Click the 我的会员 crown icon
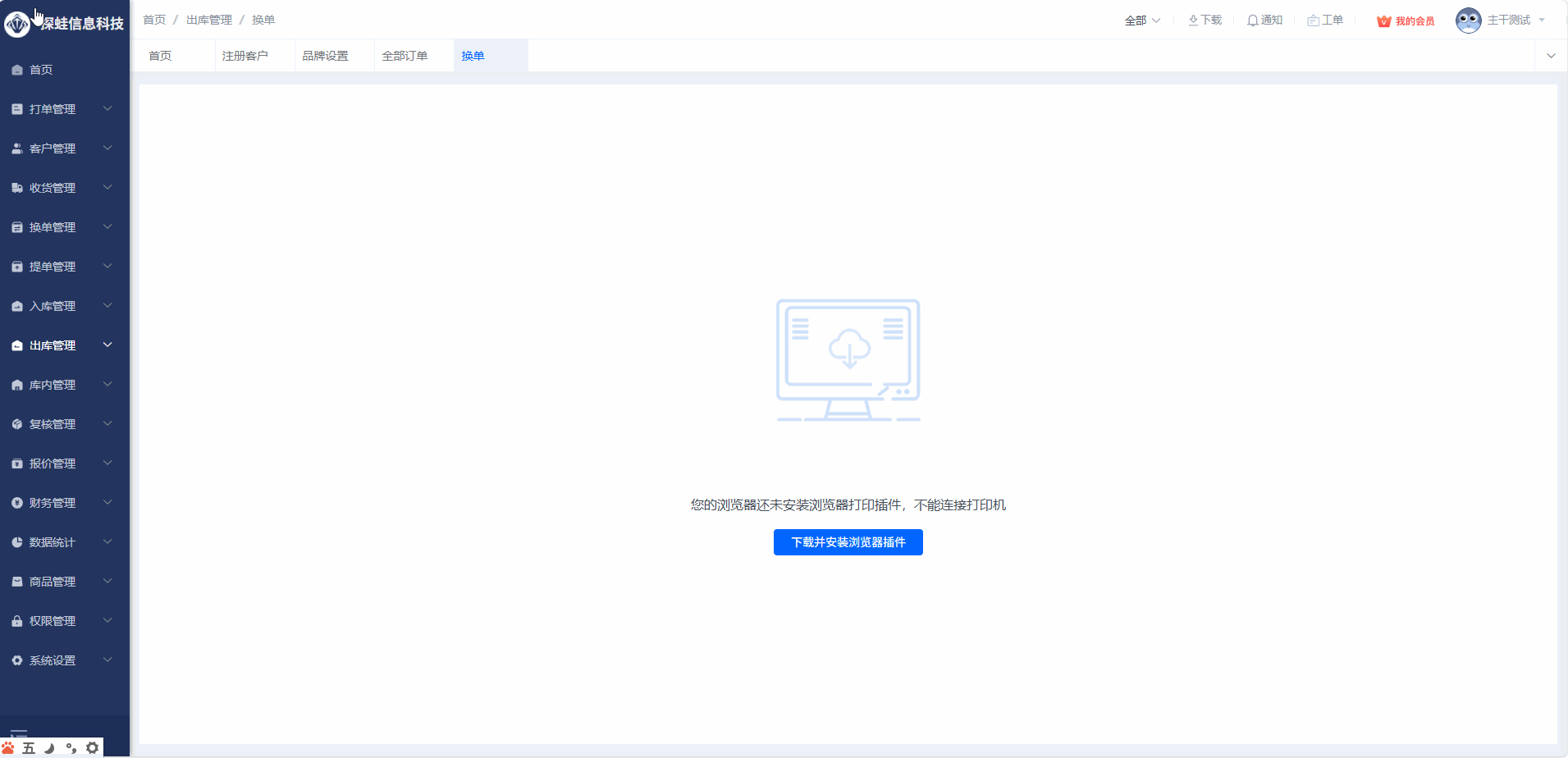Viewport: 1568px width, 758px height. [1383, 21]
